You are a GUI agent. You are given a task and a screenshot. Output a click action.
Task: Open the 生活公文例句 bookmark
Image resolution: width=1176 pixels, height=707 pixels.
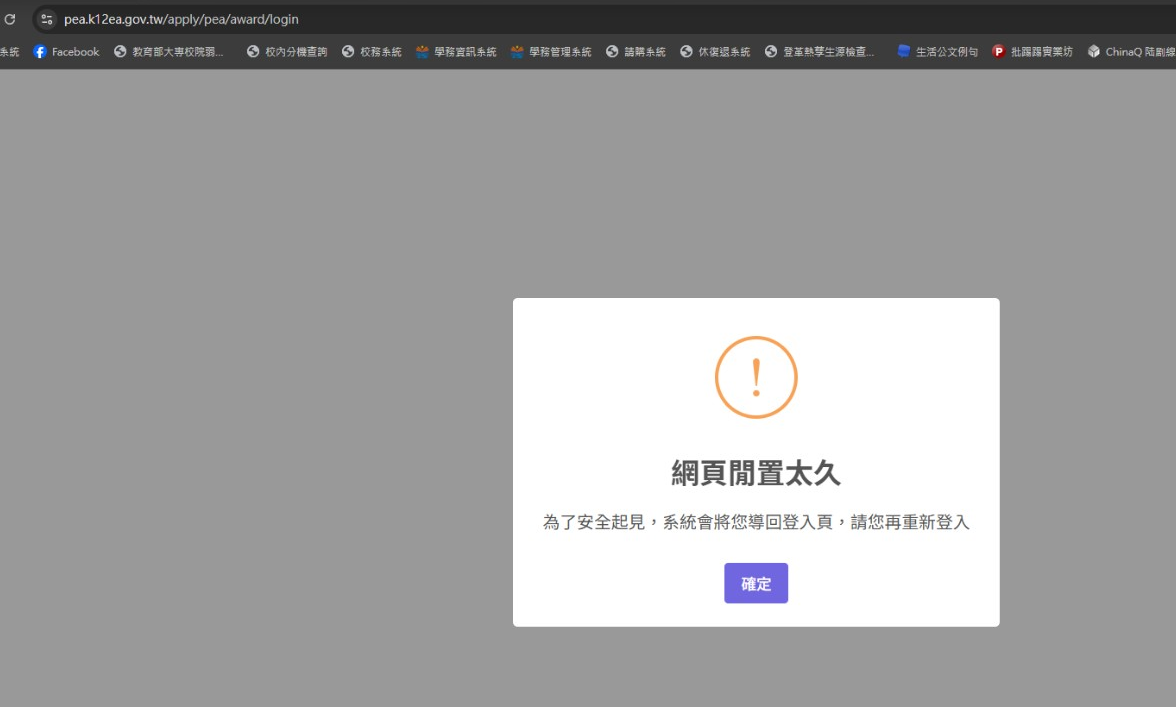pos(938,52)
